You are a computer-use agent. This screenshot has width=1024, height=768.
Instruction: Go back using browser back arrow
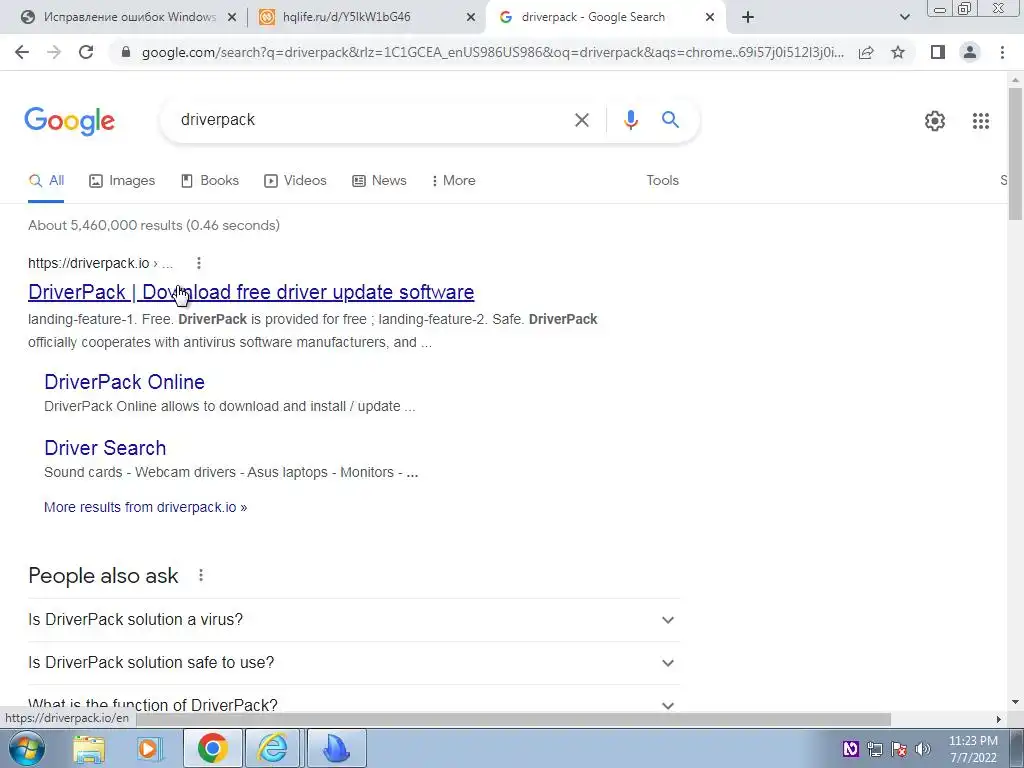(x=22, y=52)
